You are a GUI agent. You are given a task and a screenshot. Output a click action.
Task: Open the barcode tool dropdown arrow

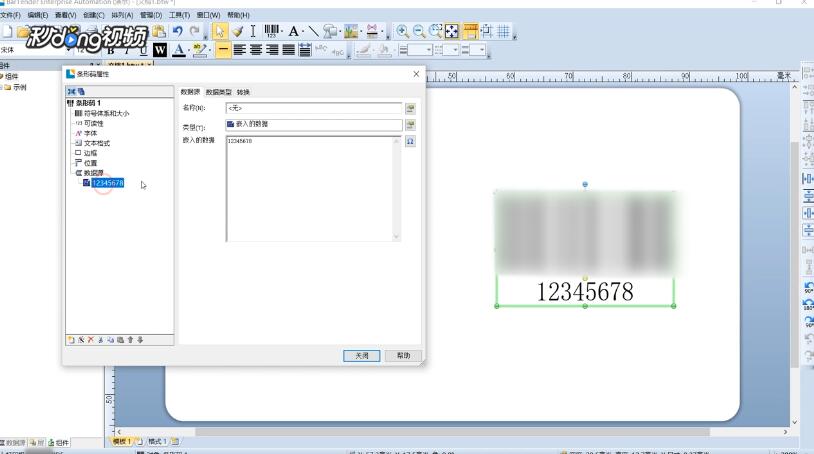[282, 32]
